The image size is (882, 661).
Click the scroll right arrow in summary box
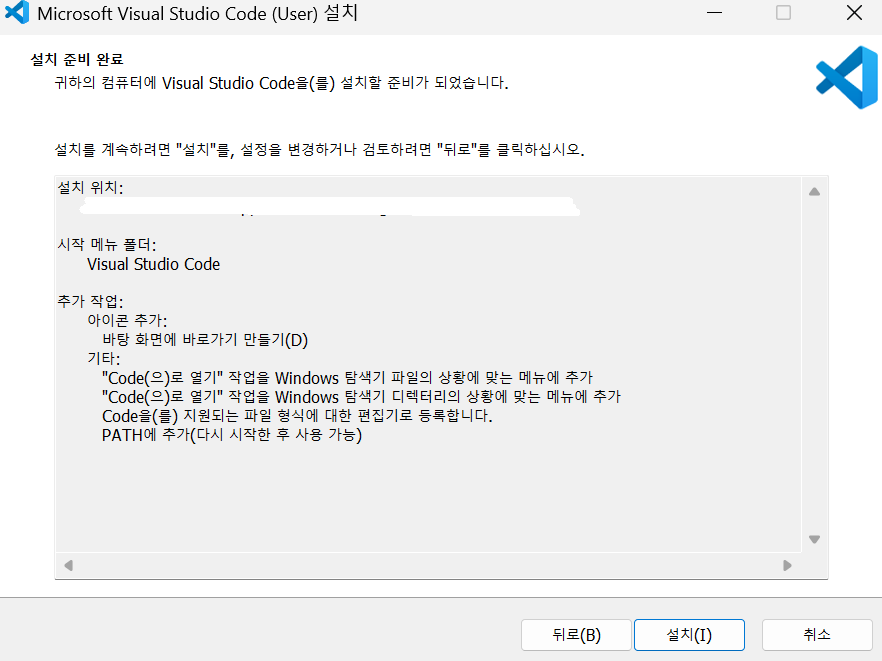[x=787, y=565]
